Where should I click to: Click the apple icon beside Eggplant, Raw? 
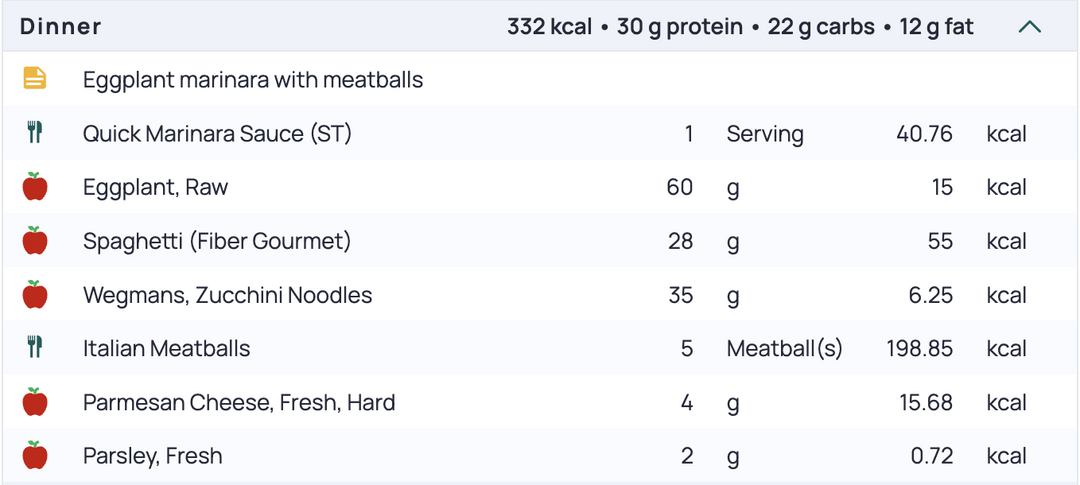click(35, 186)
